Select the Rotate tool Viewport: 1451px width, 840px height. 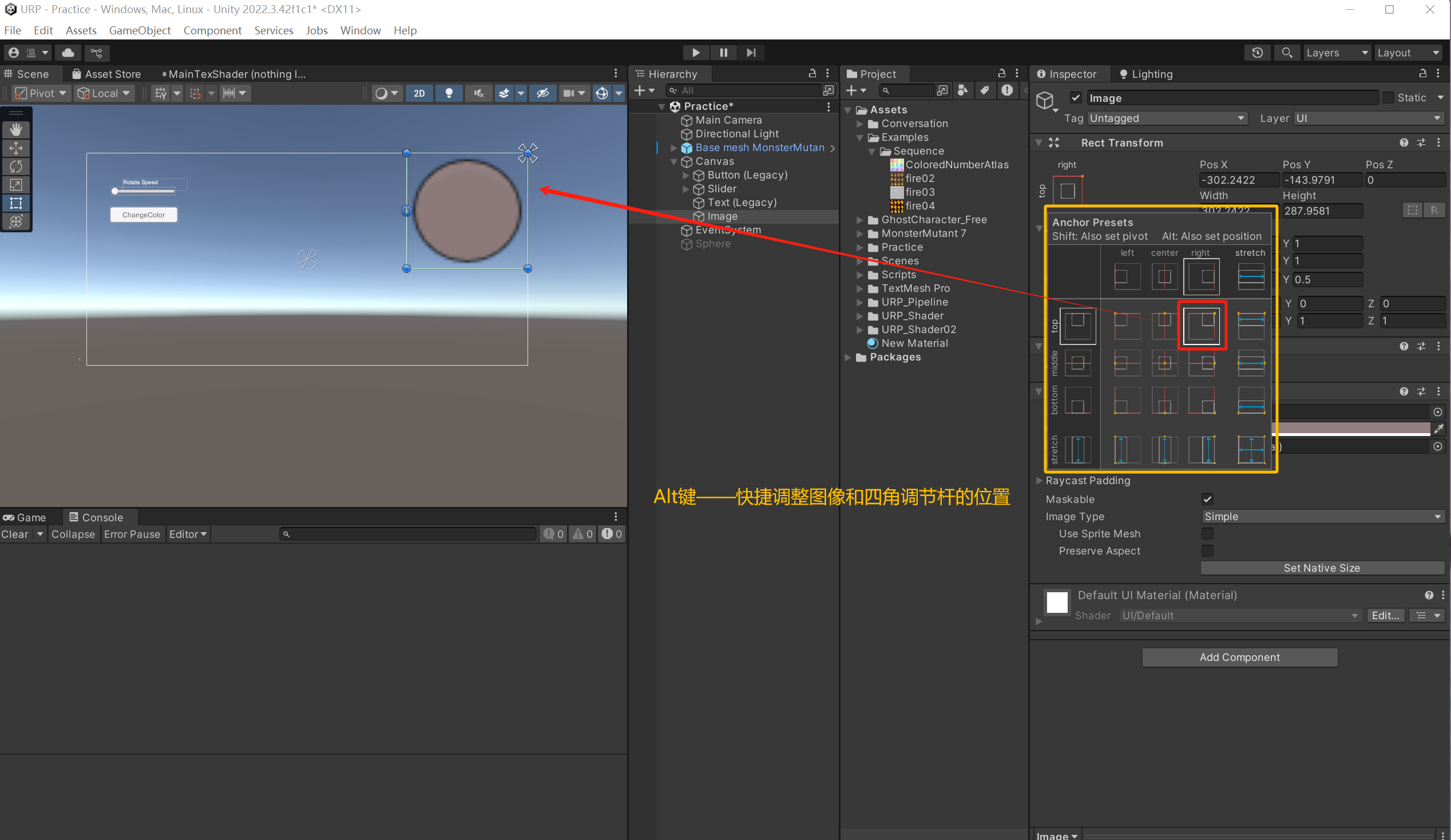pos(15,167)
